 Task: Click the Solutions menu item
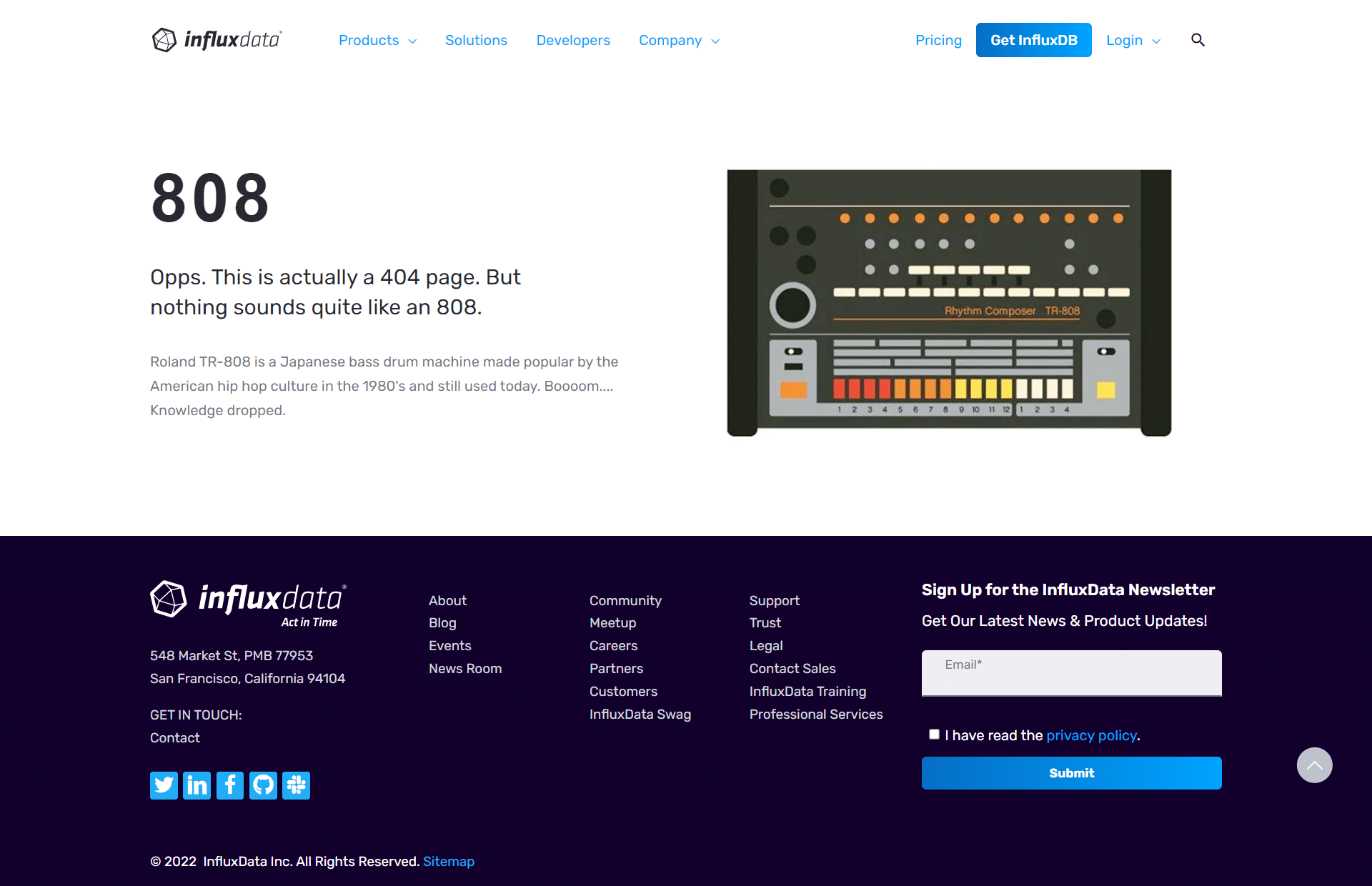(476, 40)
